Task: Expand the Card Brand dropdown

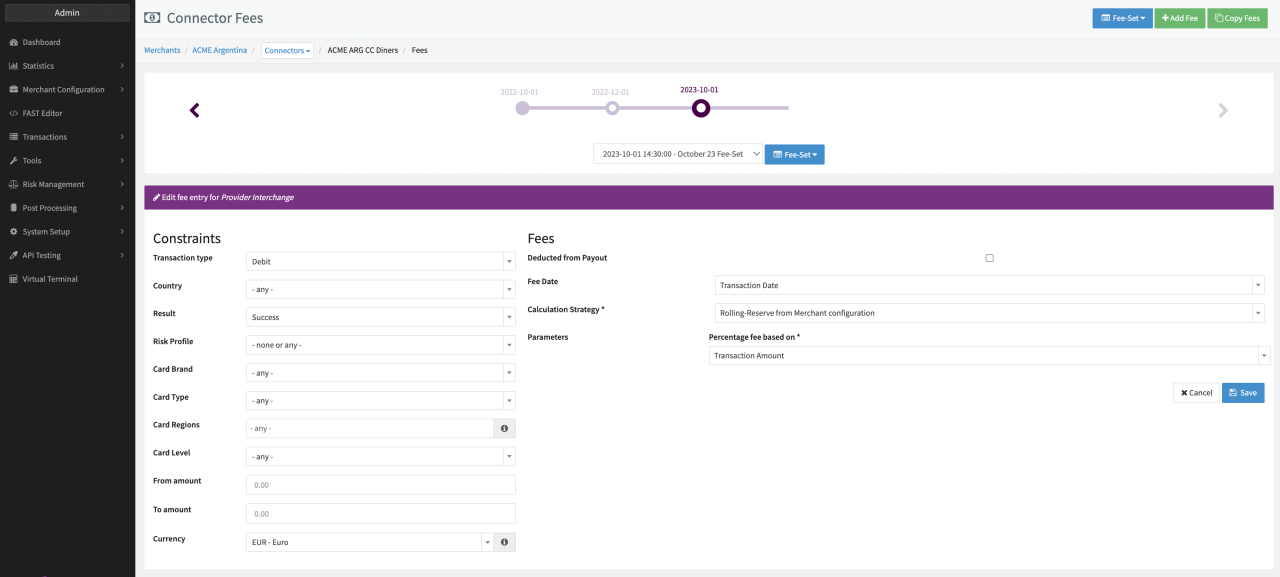Action: click(x=380, y=373)
